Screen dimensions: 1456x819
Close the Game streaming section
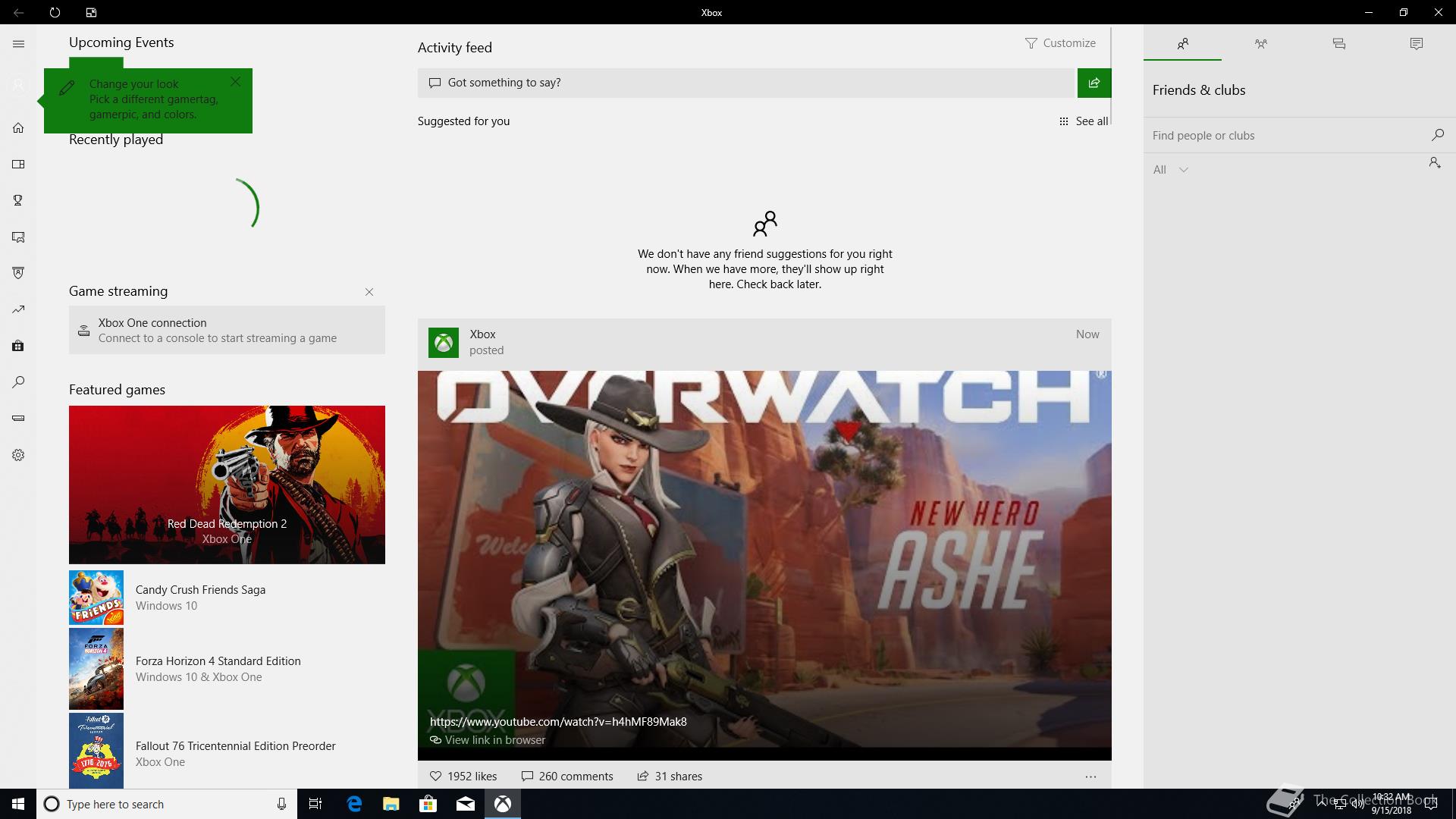click(369, 292)
